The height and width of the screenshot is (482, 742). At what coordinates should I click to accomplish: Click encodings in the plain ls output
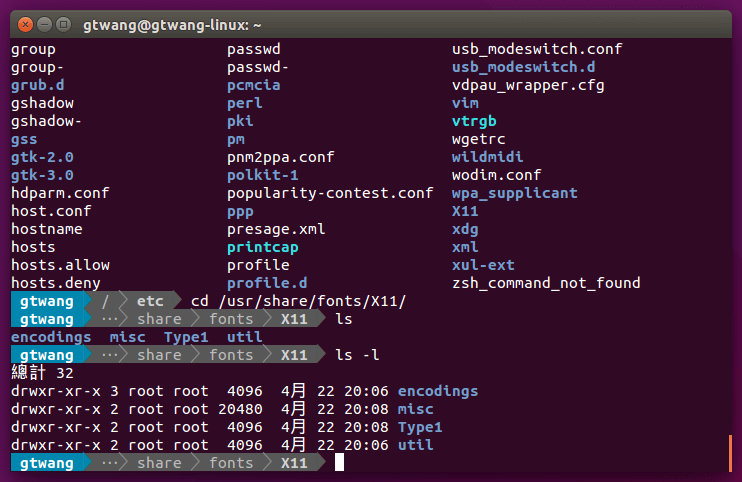click(51, 337)
